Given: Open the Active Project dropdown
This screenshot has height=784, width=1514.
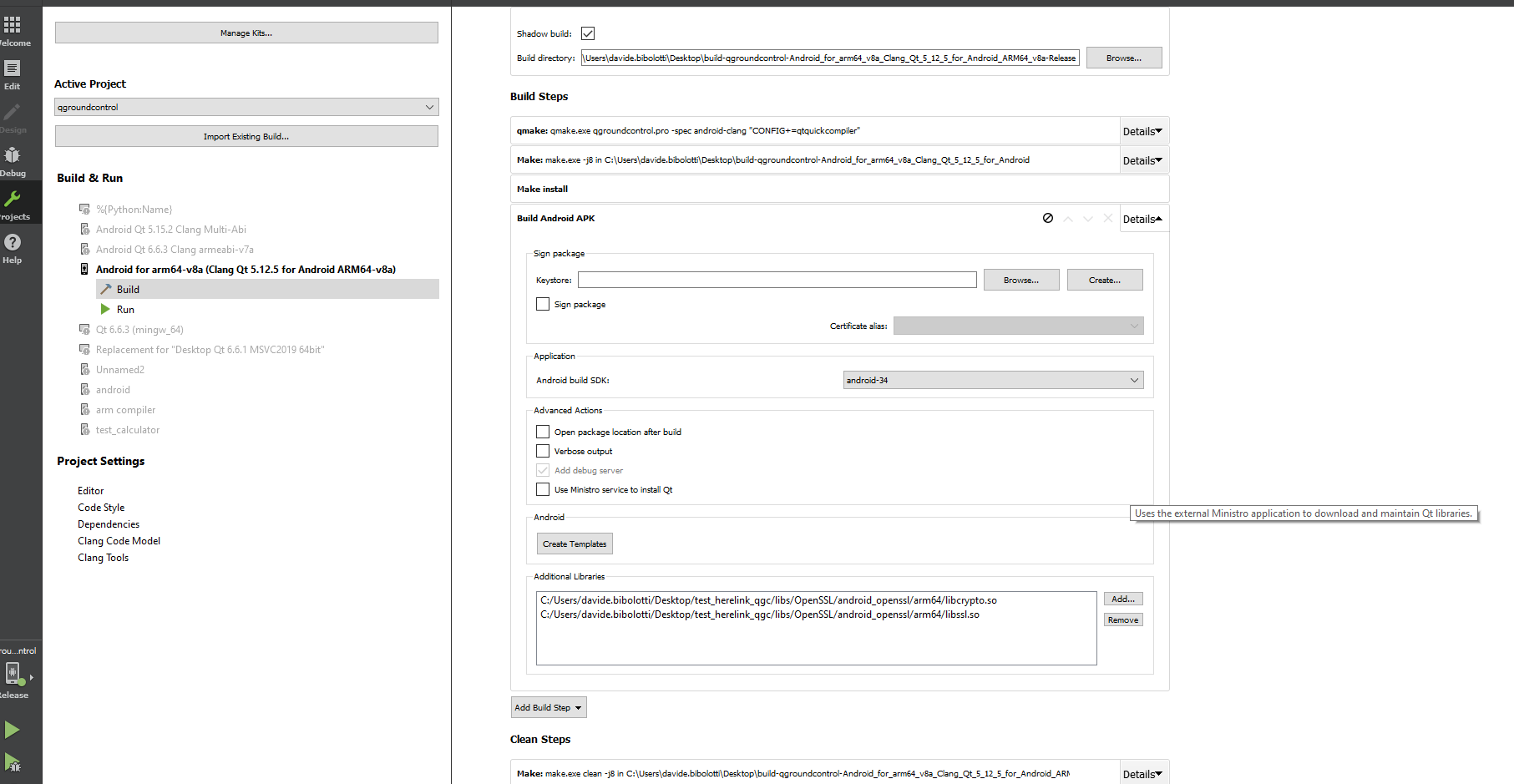Looking at the screenshot, I should tap(246, 107).
